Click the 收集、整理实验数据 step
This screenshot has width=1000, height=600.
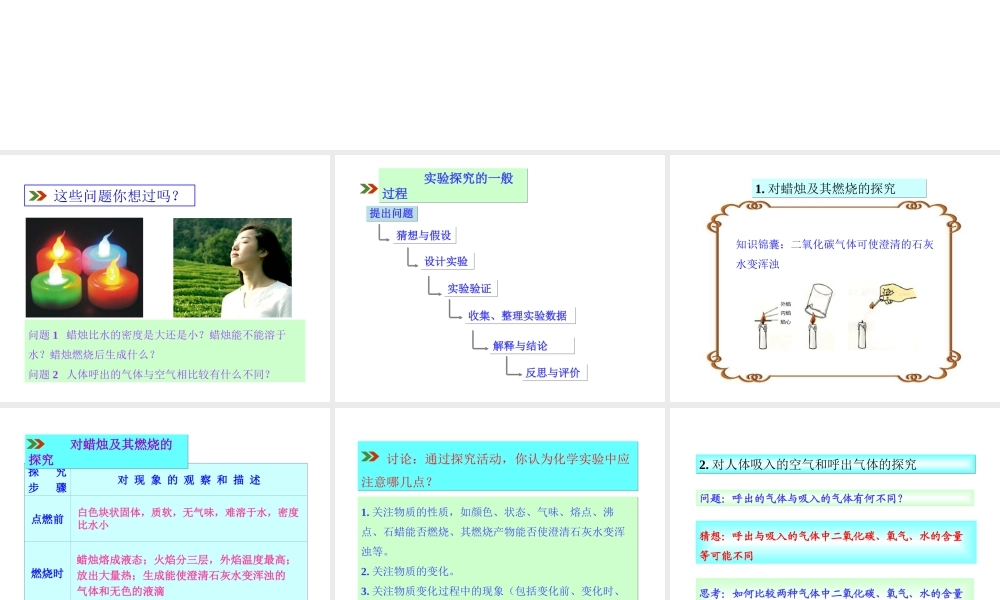(x=518, y=316)
